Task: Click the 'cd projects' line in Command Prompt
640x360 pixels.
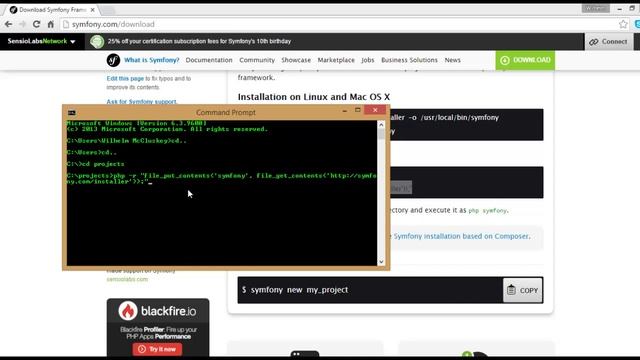Action: click(x=96, y=164)
